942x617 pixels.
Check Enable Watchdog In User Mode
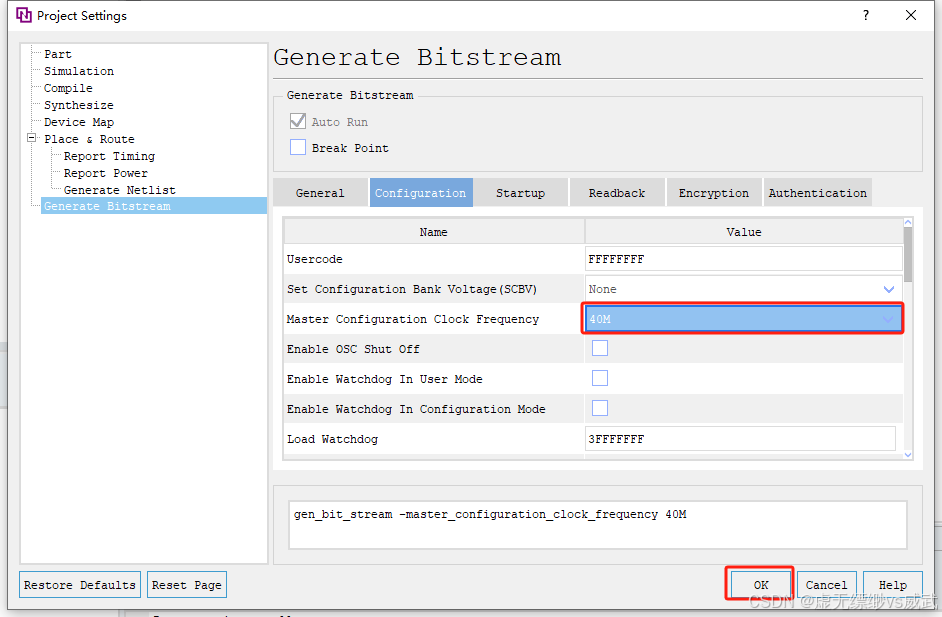[x=600, y=378]
